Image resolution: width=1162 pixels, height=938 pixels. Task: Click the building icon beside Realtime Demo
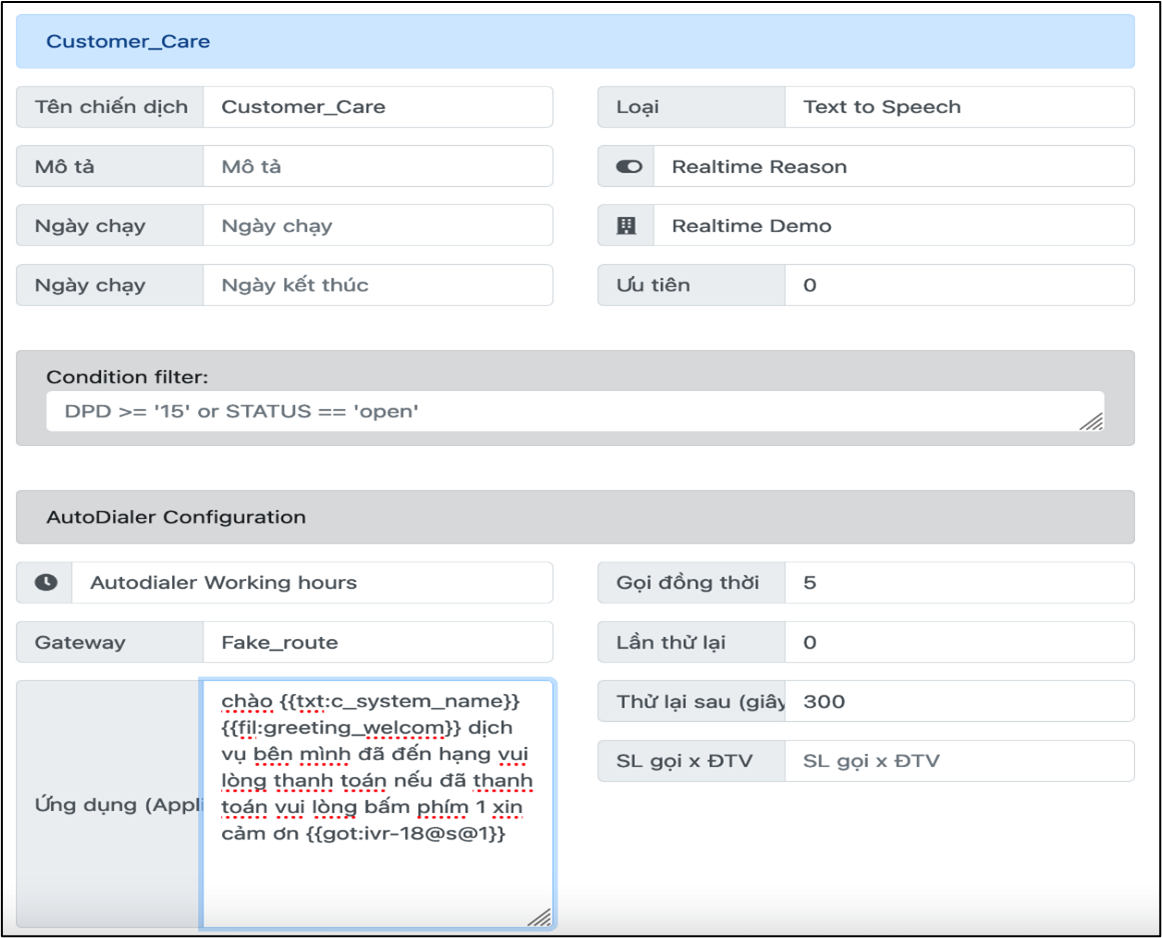point(626,226)
